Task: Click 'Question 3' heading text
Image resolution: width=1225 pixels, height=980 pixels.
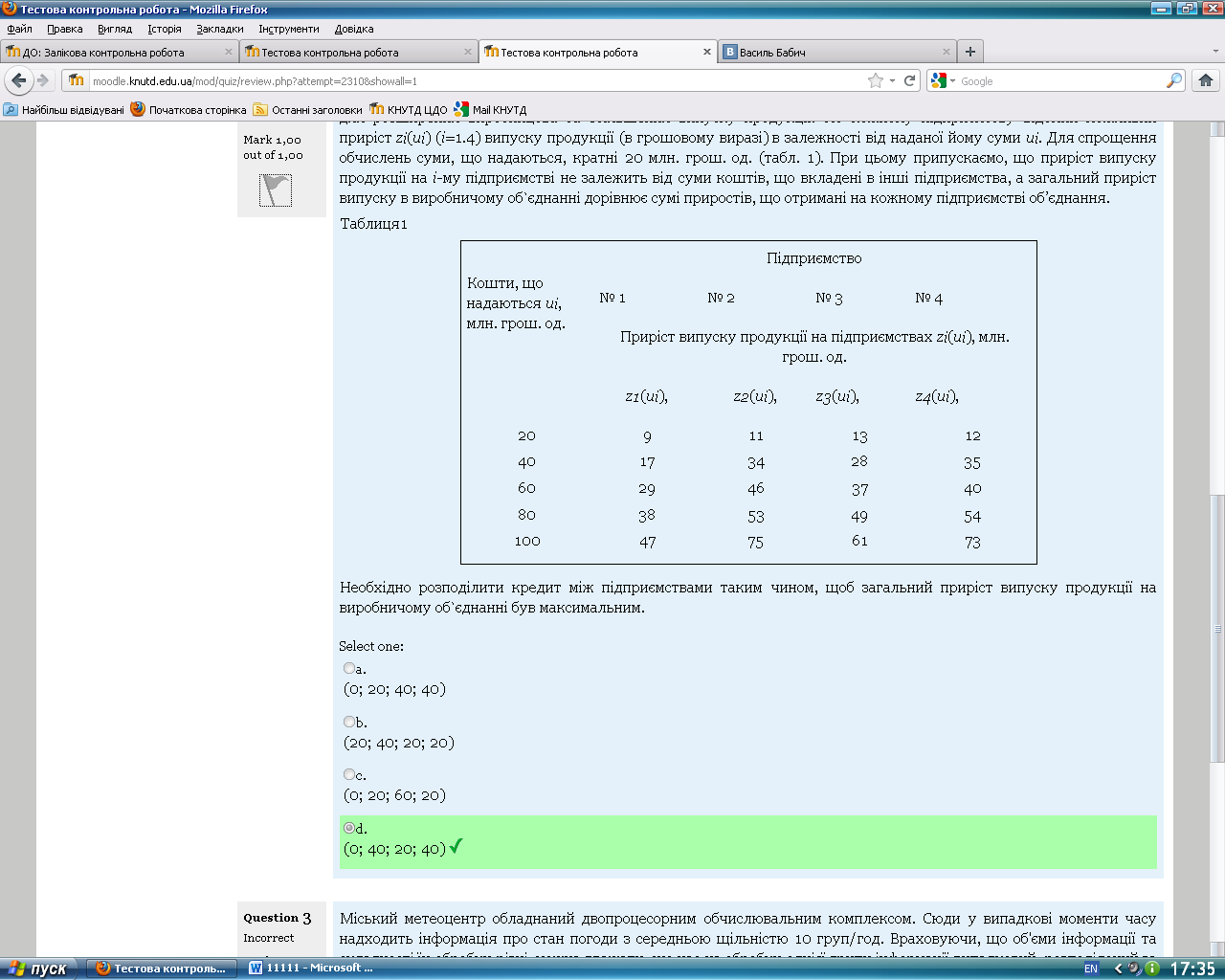Action: 277,918
